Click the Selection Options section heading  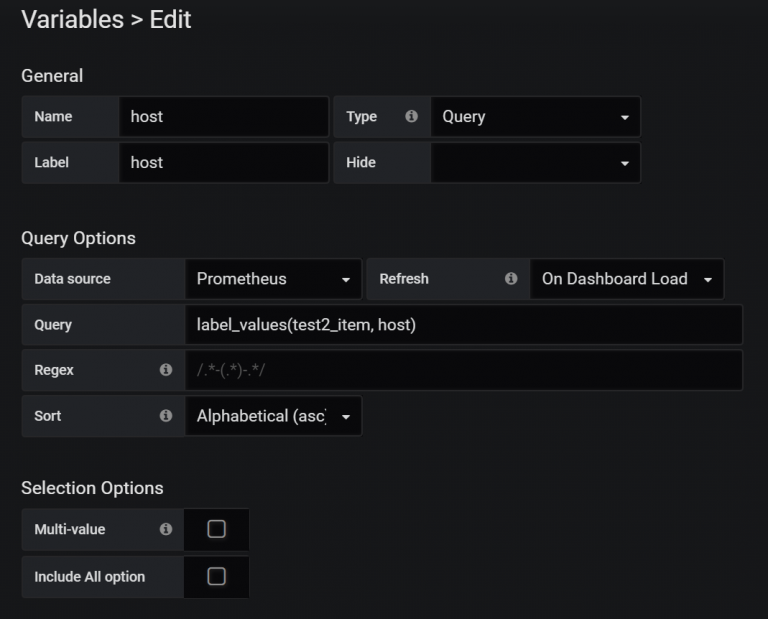pyautogui.click(x=92, y=488)
